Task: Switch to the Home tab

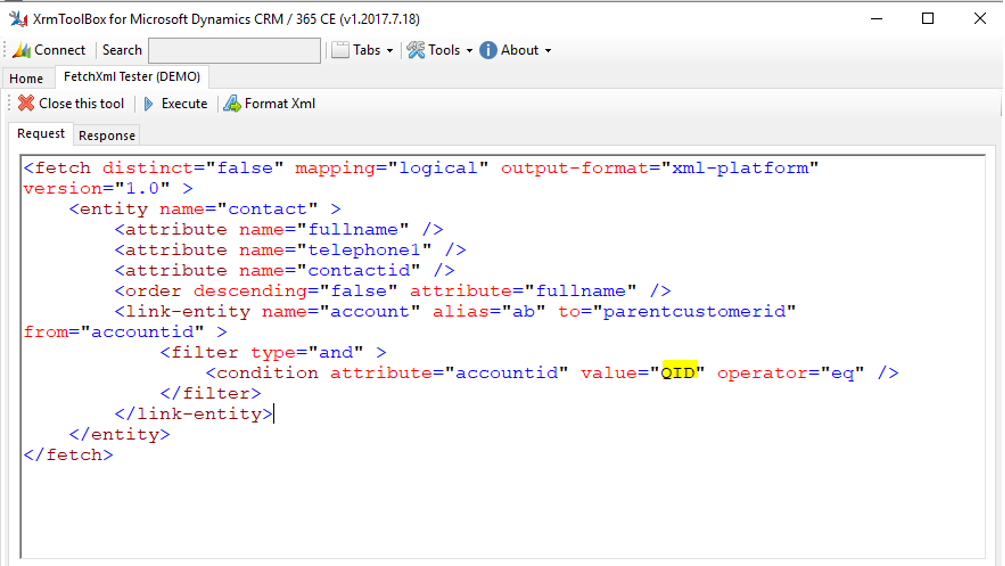Action: pyautogui.click(x=26, y=78)
